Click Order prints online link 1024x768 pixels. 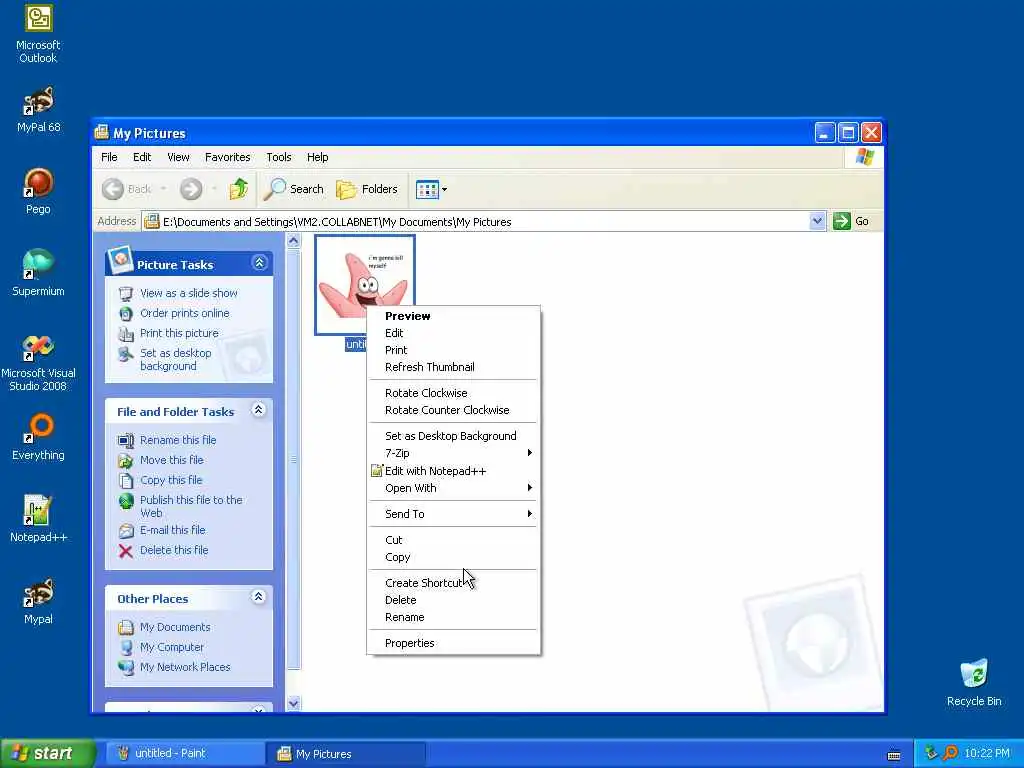click(x=184, y=313)
